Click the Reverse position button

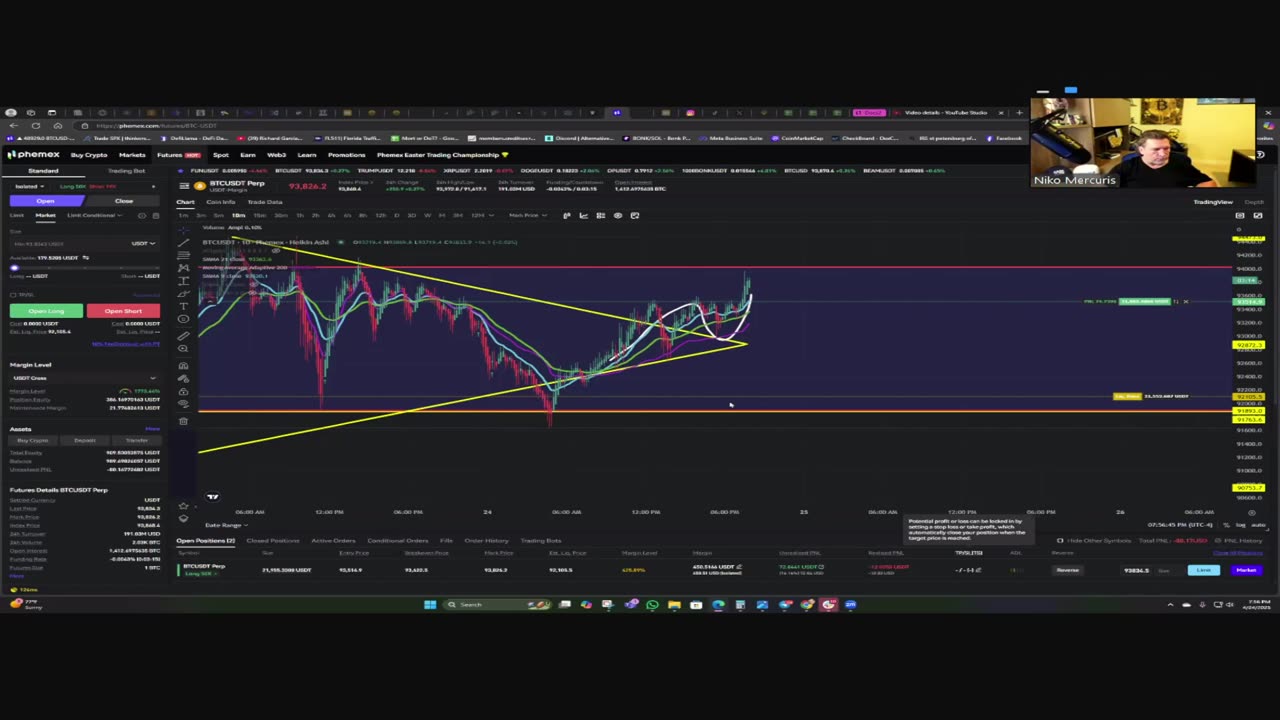(1068, 570)
